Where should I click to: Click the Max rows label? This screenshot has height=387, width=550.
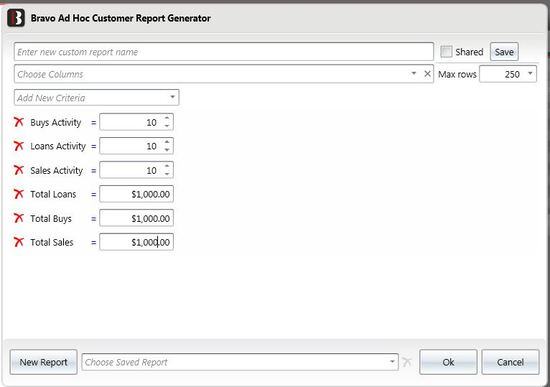(457, 74)
